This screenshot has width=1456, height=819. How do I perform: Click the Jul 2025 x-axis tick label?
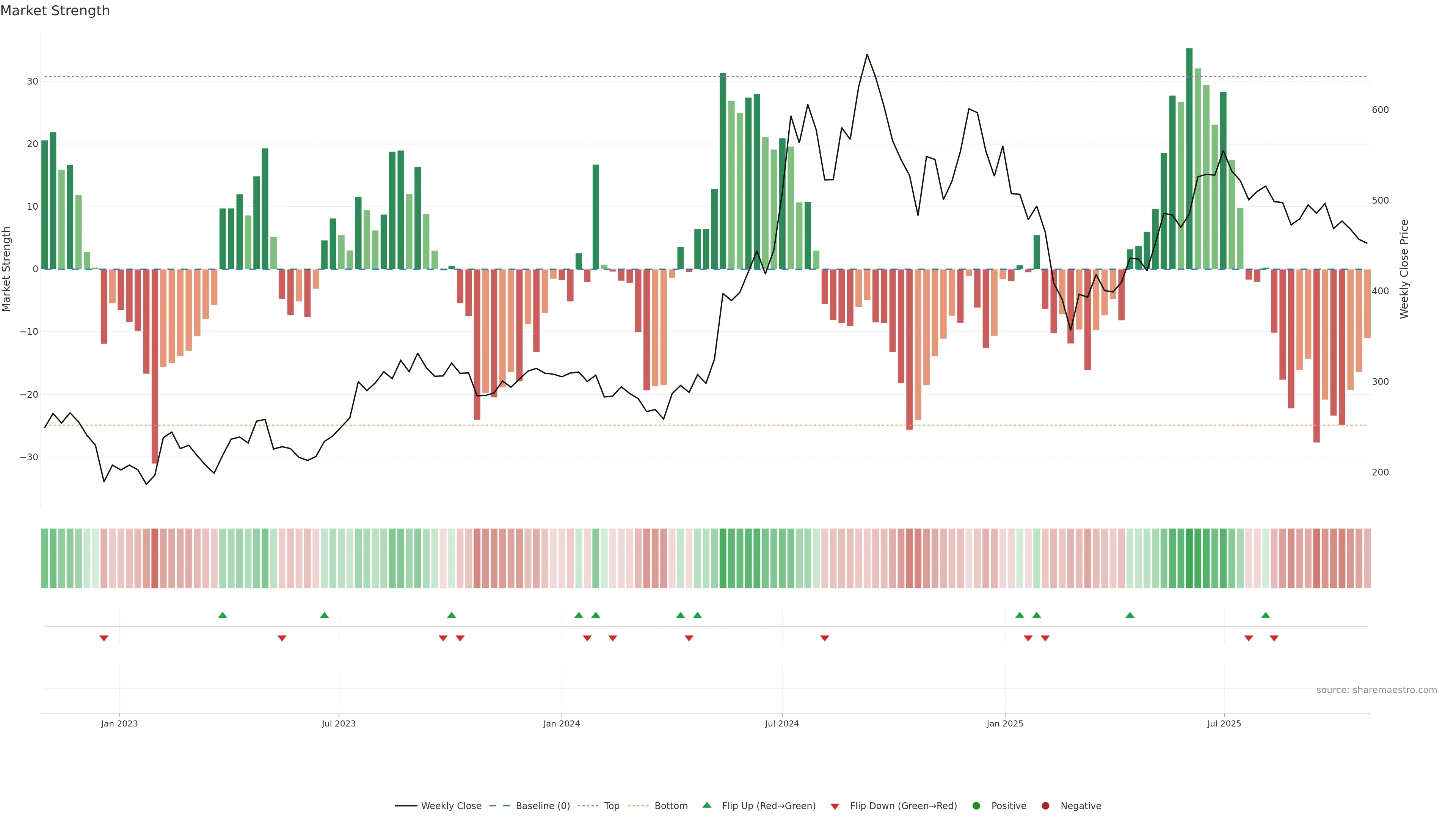[1224, 723]
